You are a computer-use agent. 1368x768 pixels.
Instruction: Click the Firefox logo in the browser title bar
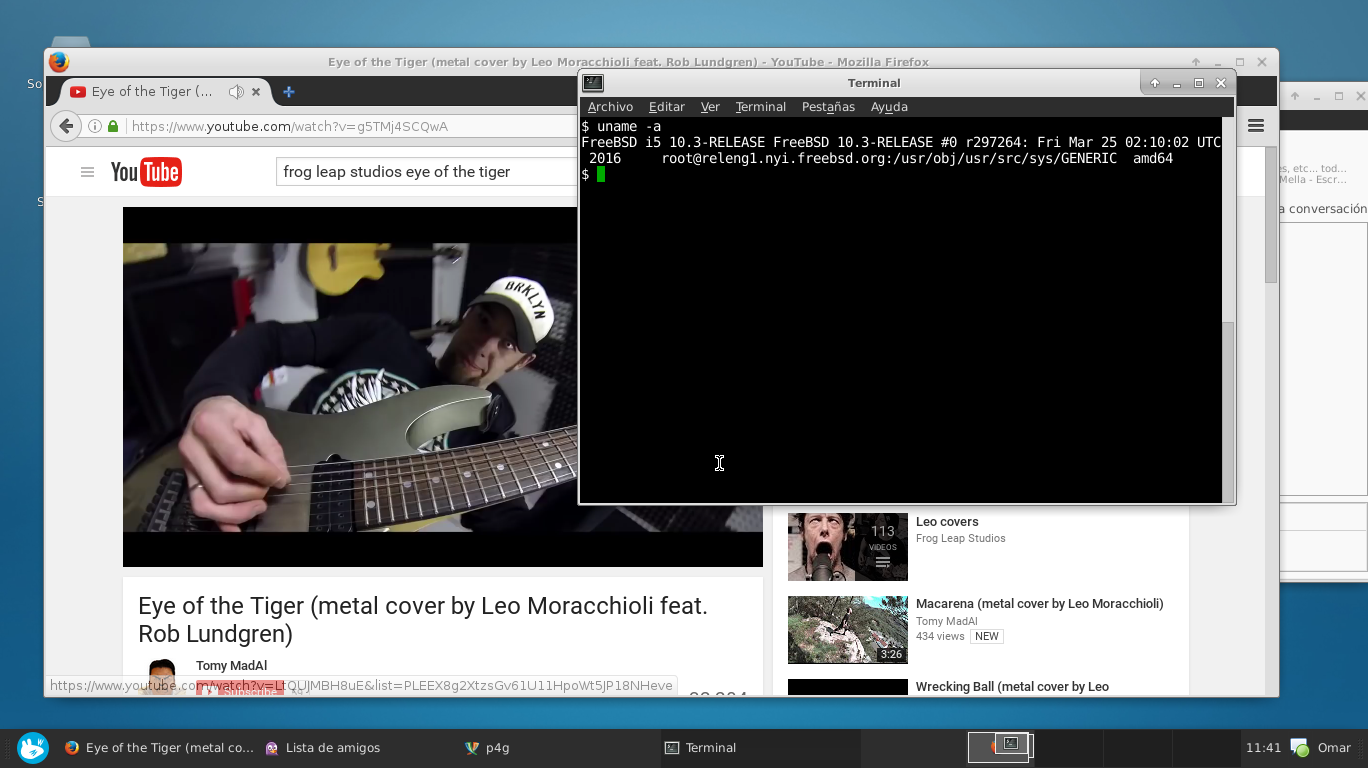[x=59, y=62]
